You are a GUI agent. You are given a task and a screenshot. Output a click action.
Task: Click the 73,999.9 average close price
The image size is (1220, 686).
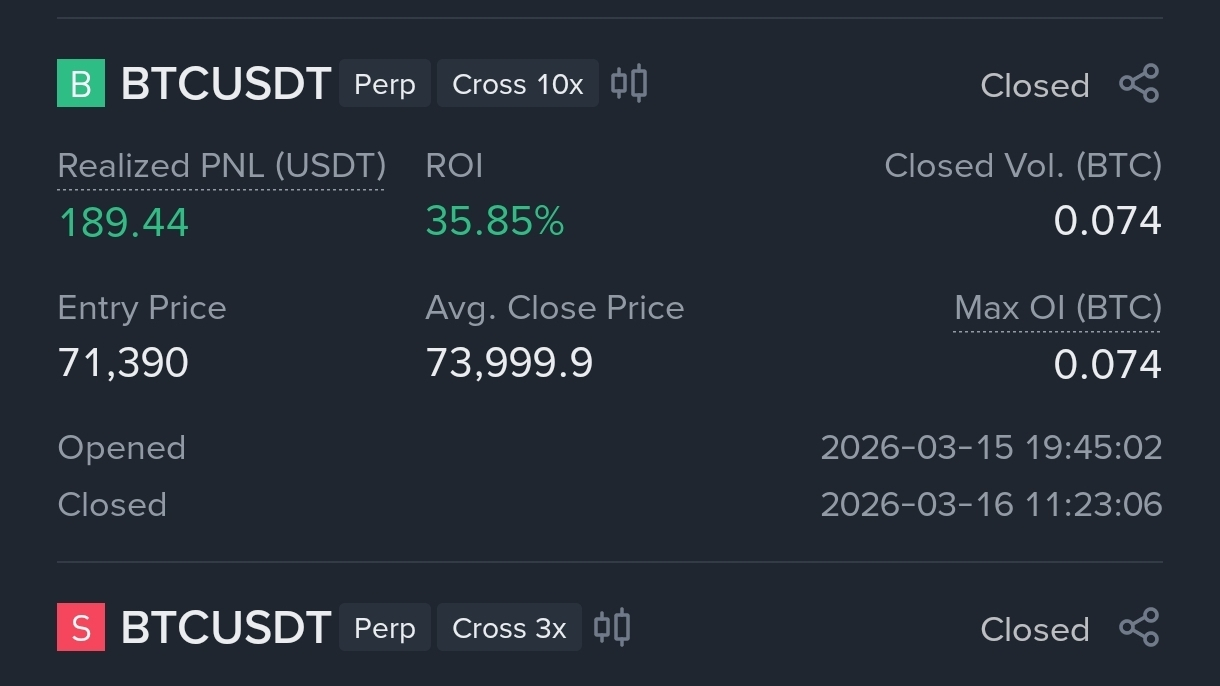pos(509,363)
